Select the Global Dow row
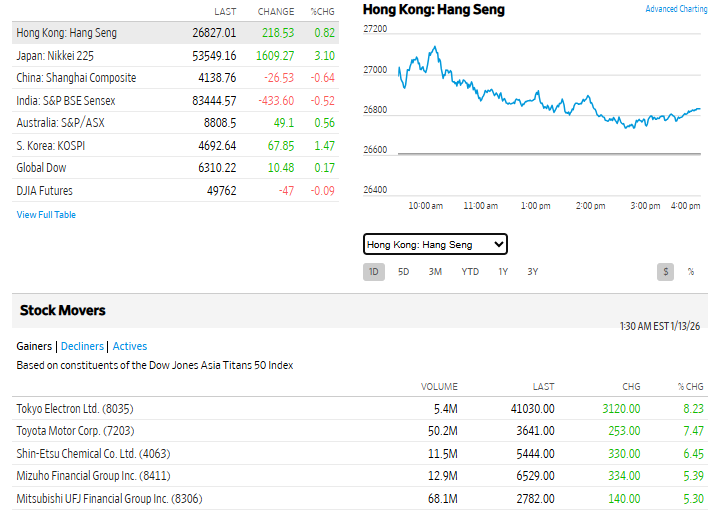 point(175,168)
